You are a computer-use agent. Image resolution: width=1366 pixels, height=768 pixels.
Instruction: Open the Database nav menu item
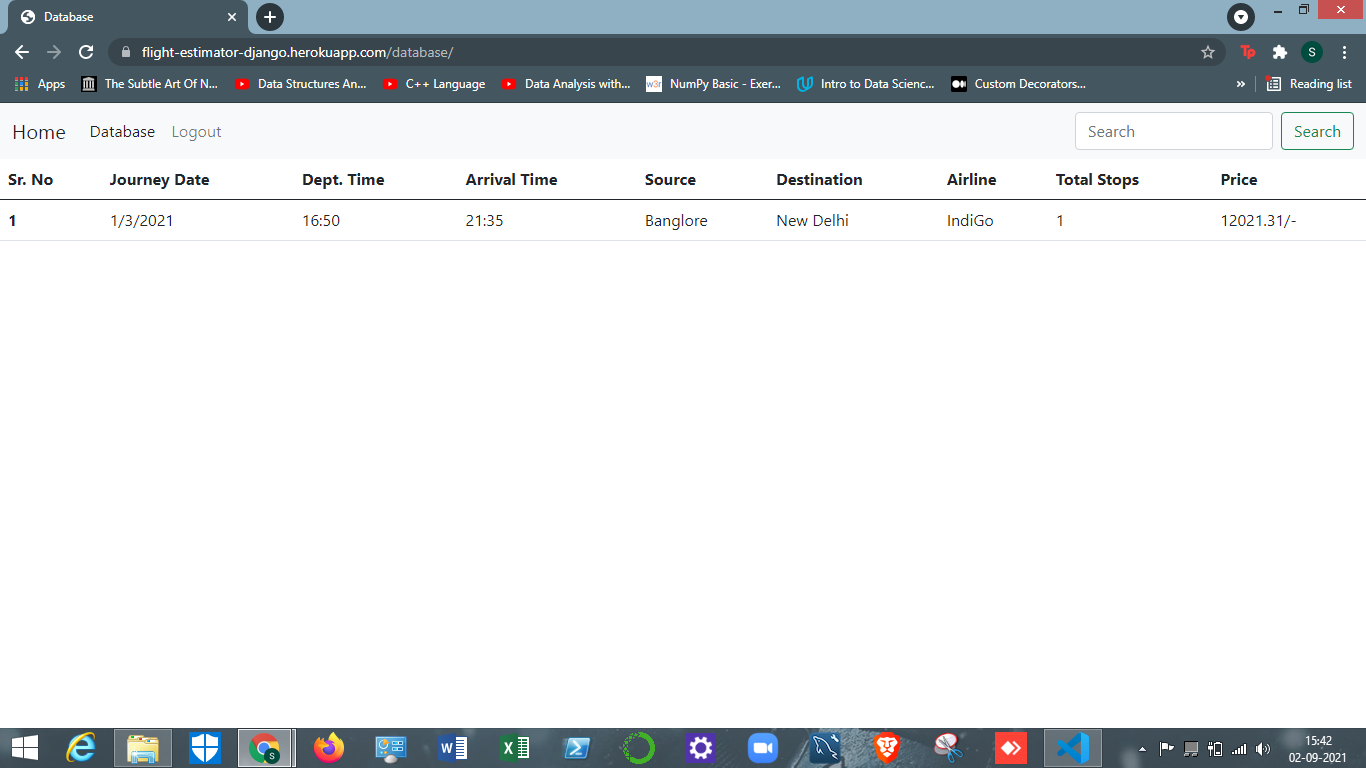click(x=122, y=132)
